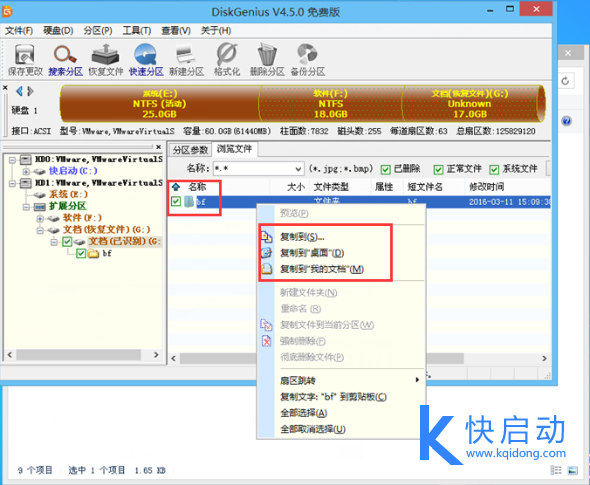
Task: Collapse the HD0 VMware disk node
Action: click(x=12, y=160)
